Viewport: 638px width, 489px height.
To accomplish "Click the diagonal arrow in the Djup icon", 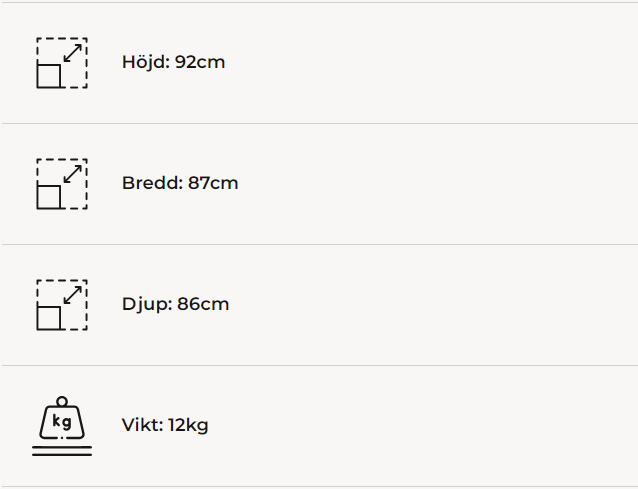I will click(x=72, y=294).
